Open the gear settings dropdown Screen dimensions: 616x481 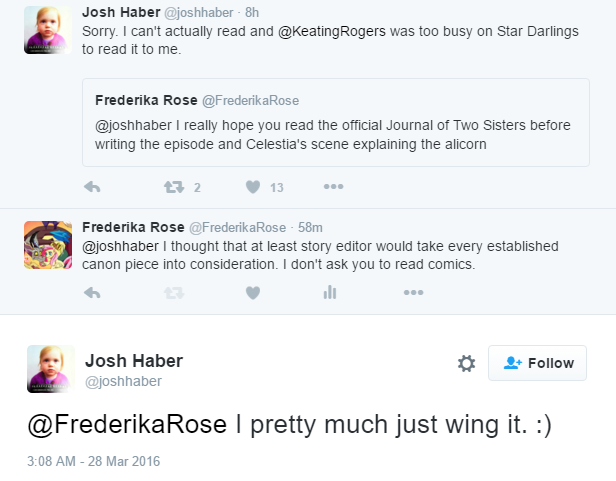[x=466, y=363]
